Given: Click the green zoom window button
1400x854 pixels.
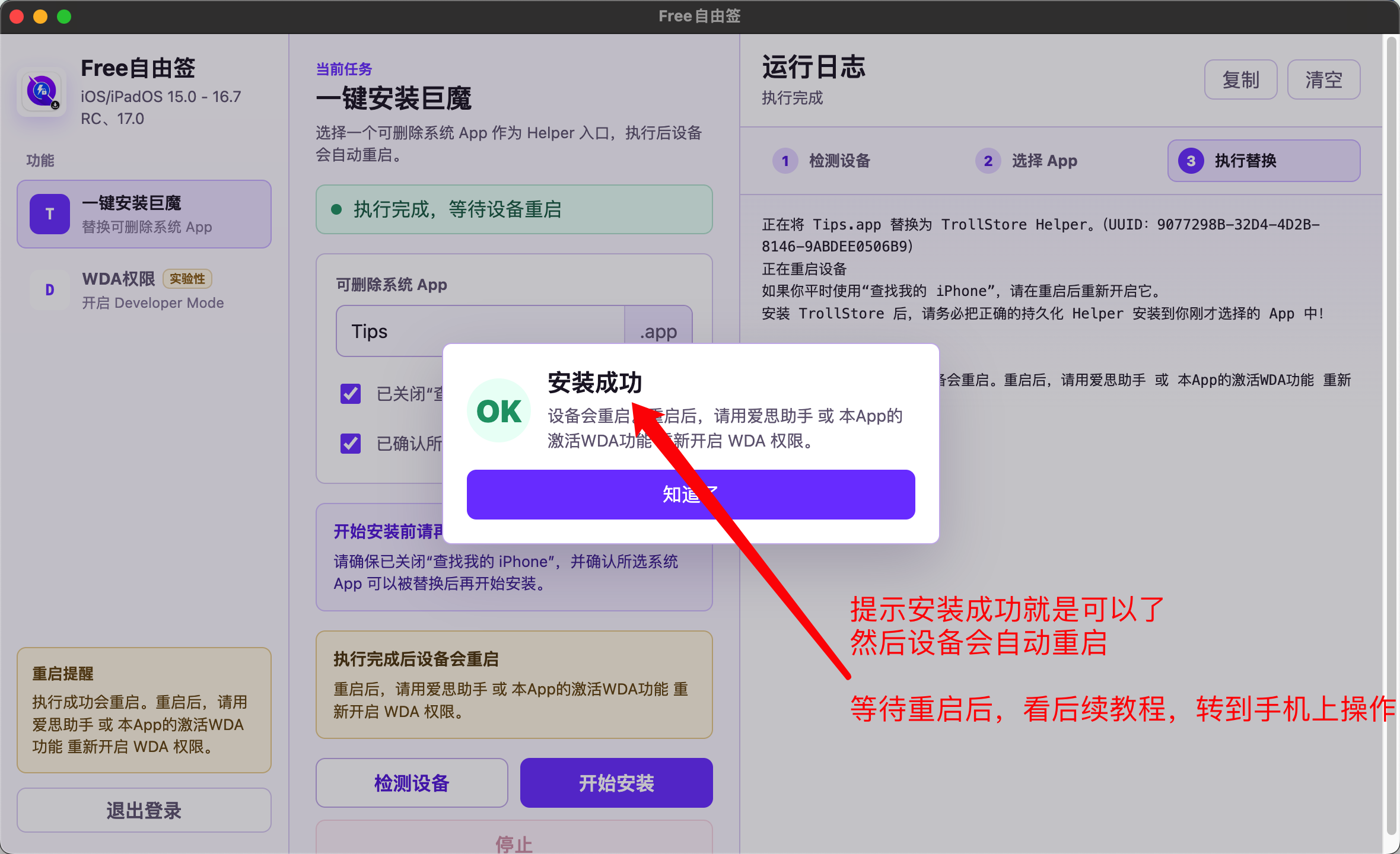Looking at the screenshot, I should (x=64, y=17).
